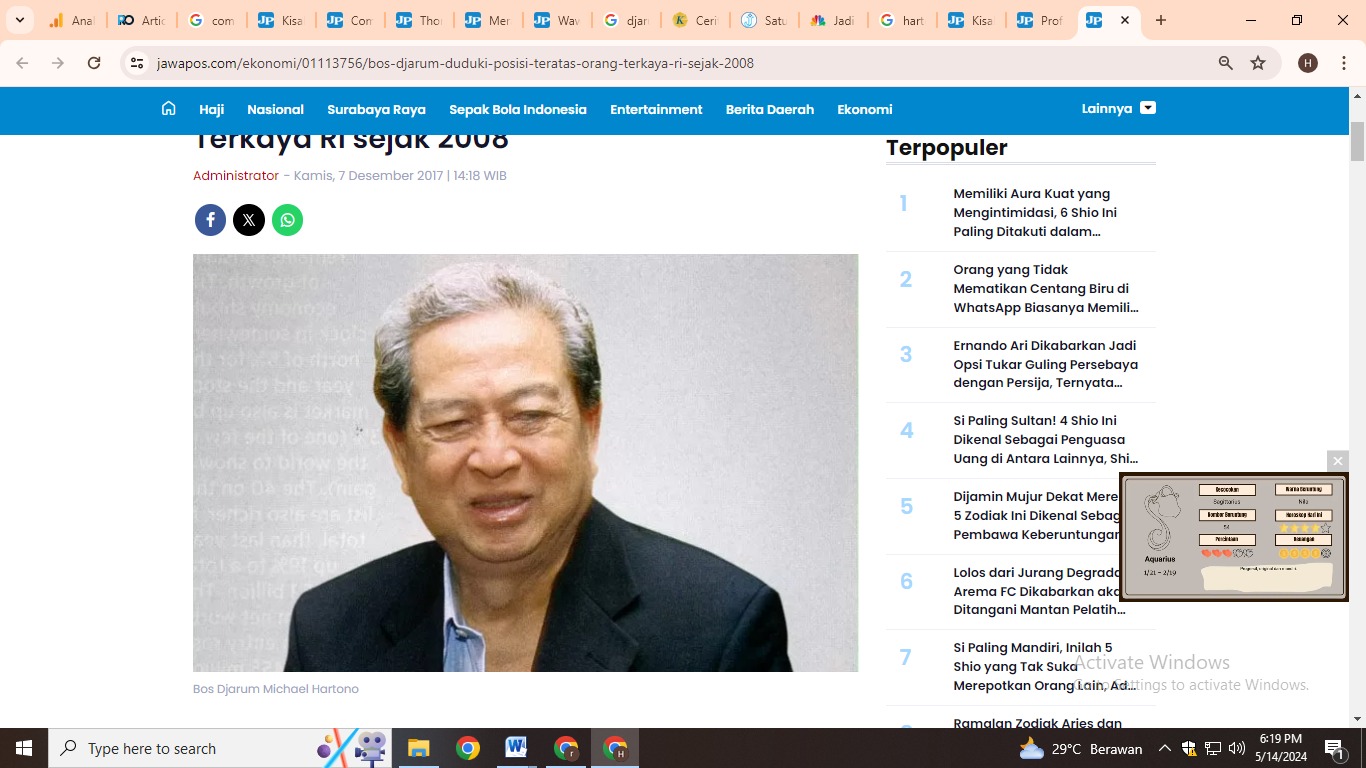The width and height of the screenshot is (1366, 768).
Task: Open the notification center icon
Action: [x=1334, y=748]
